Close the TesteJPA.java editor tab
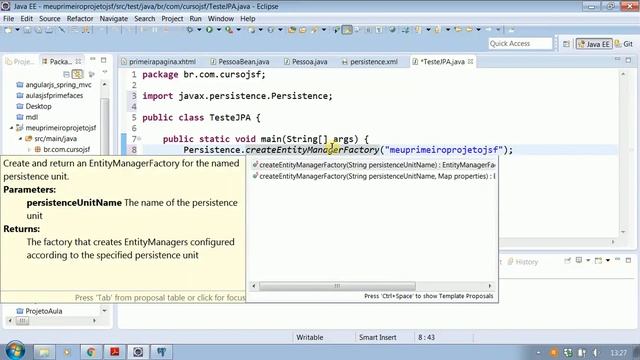The width and height of the screenshot is (640, 360). click(x=471, y=61)
